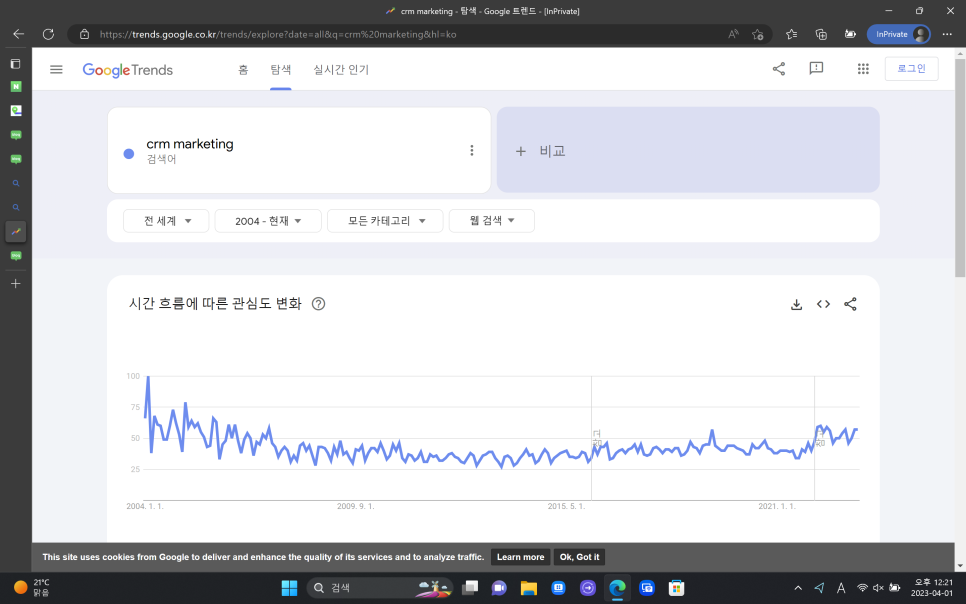Screen dimensions: 966x604
Task: Go back in the browser
Action: pos(18,35)
